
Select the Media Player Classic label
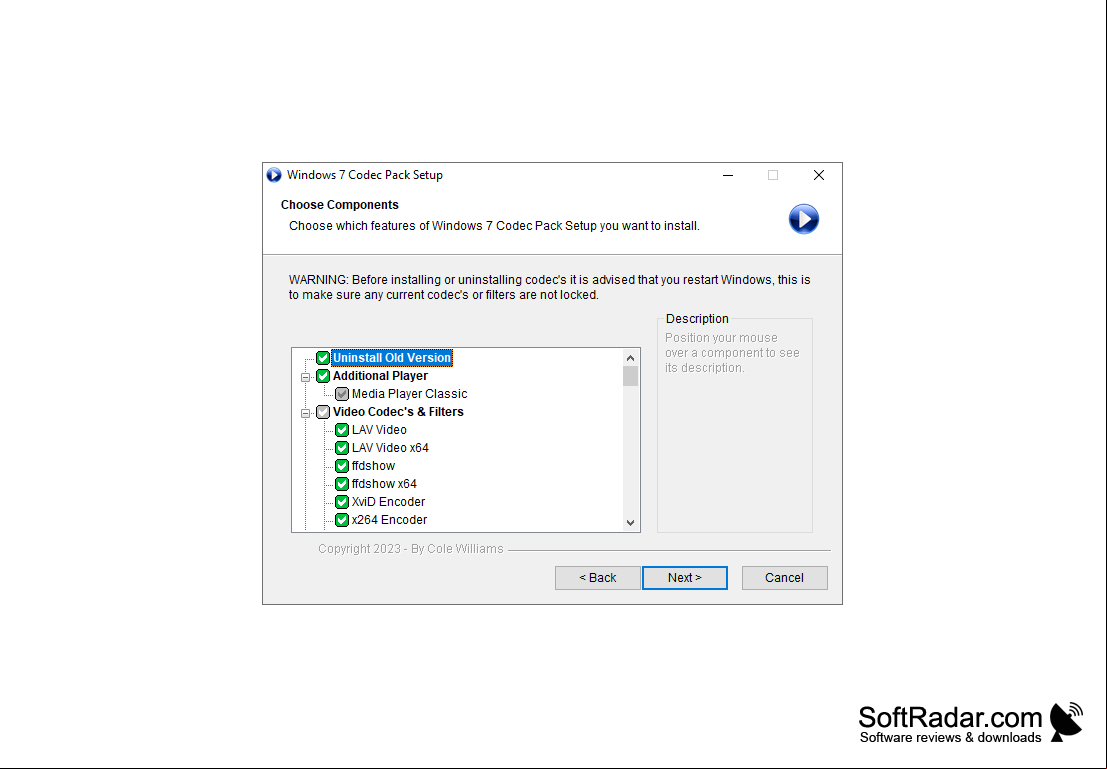pyautogui.click(x=409, y=394)
